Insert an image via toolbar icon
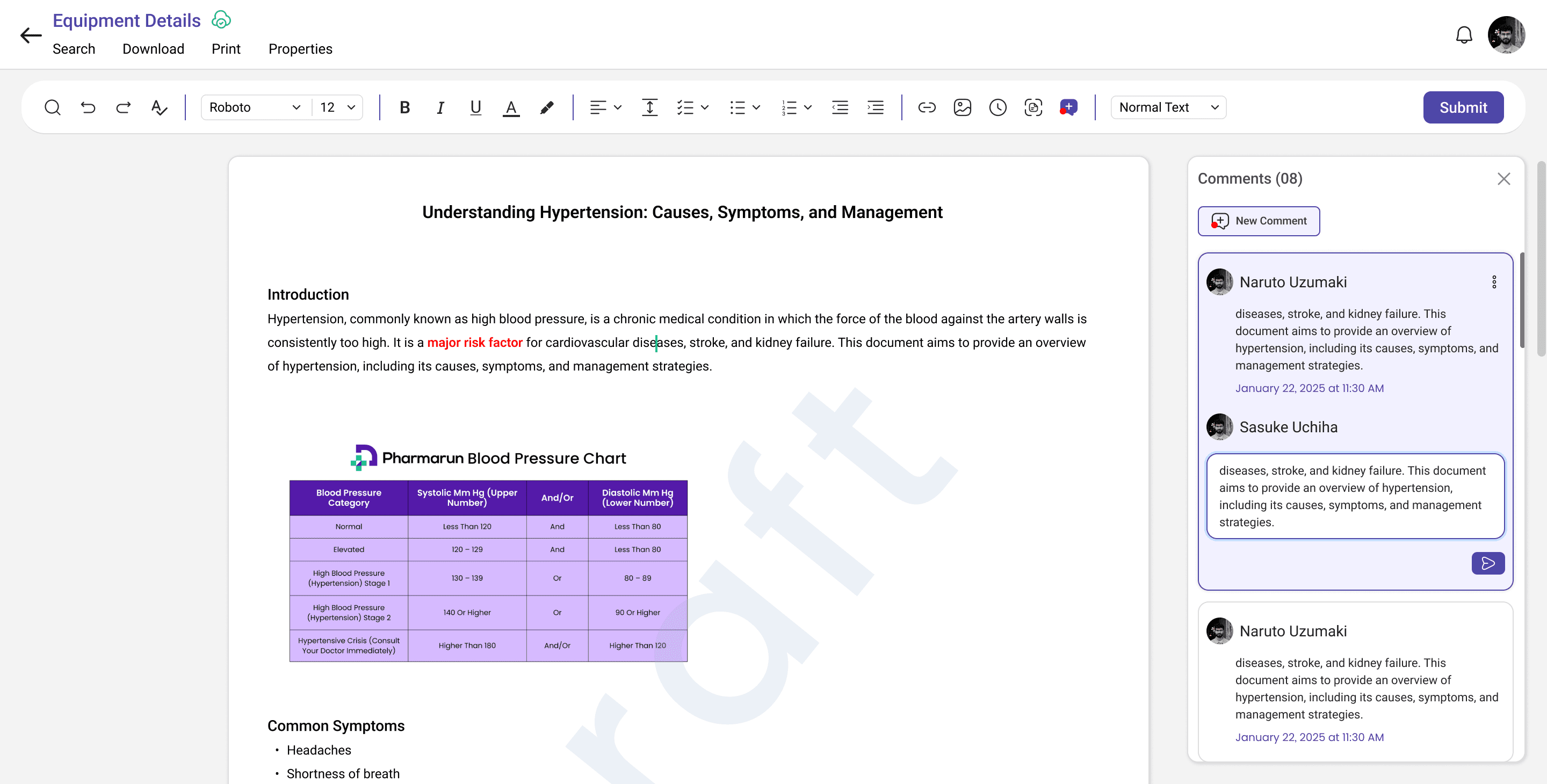Screen dimensions: 1547x784 (962, 107)
